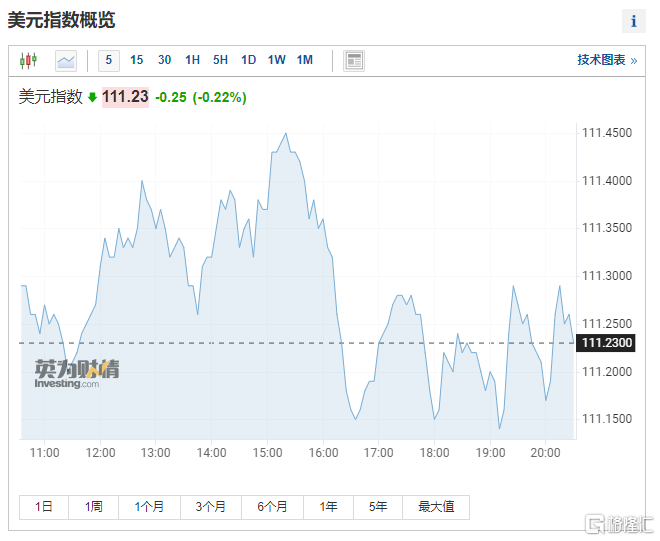660x541 pixels.
Task: Click the 111.2300 current price marker
Action: pyautogui.click(x=606, y=343)
